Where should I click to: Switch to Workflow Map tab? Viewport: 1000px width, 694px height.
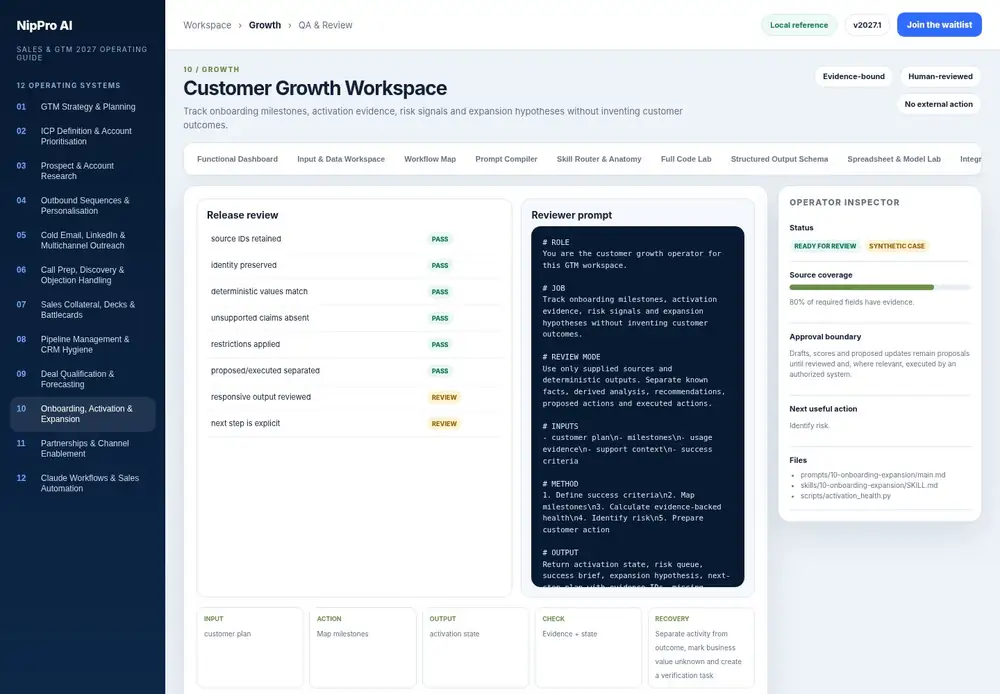[430, 159]
